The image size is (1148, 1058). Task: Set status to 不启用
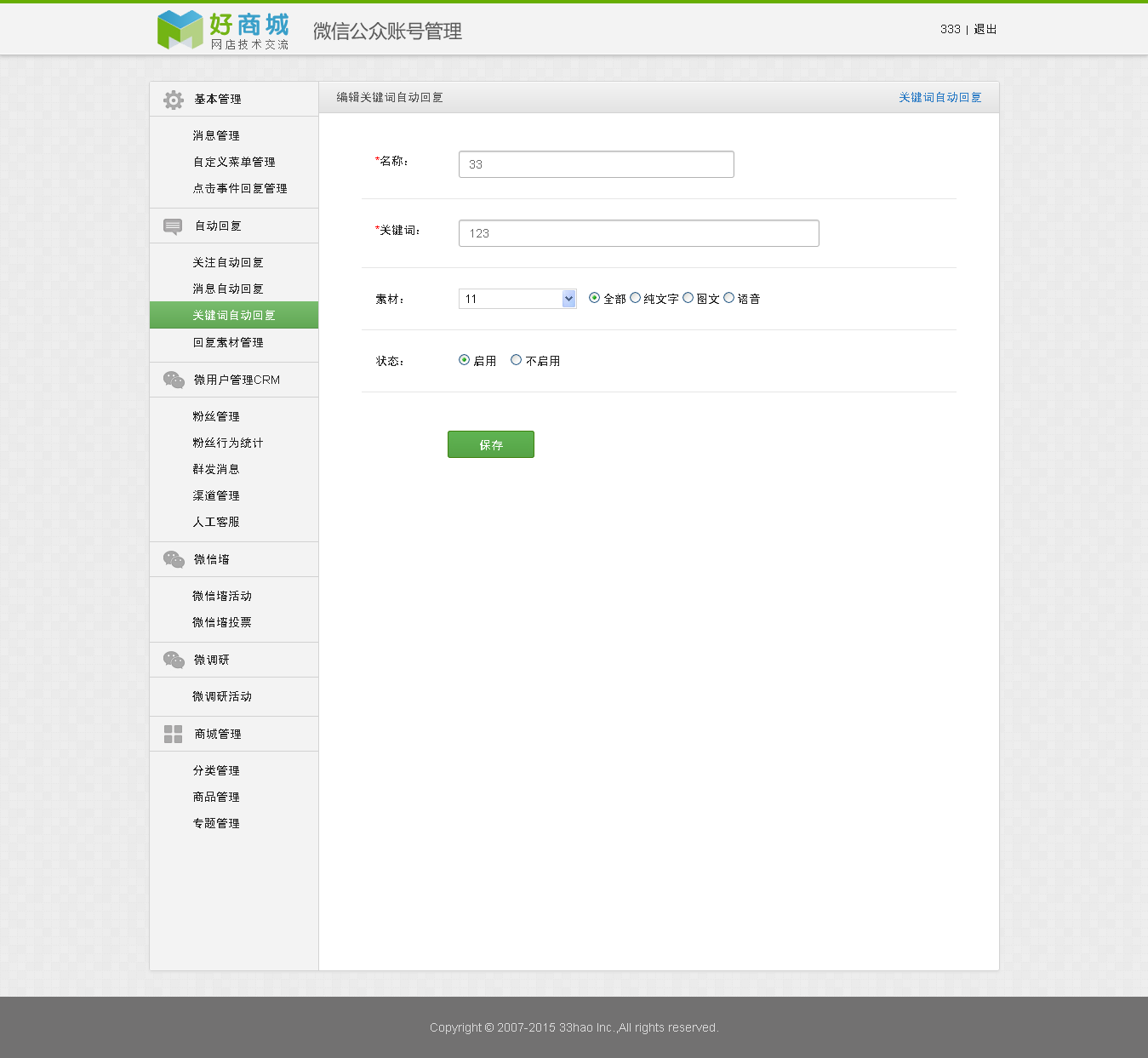click(516, 360)
